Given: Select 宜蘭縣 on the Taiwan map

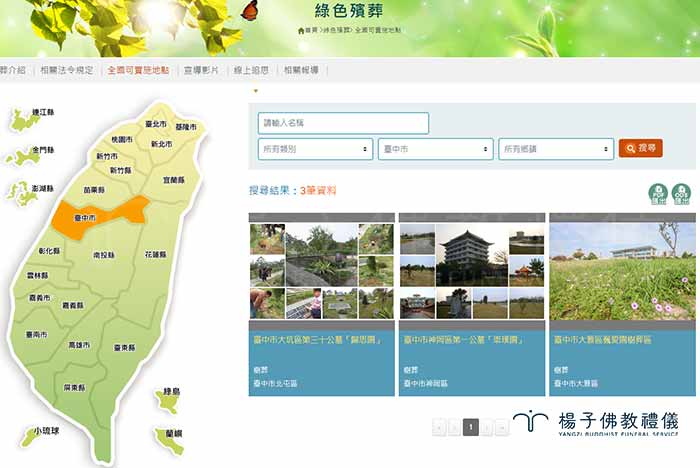Looking at the screenshot, I should tap(174, 180).
